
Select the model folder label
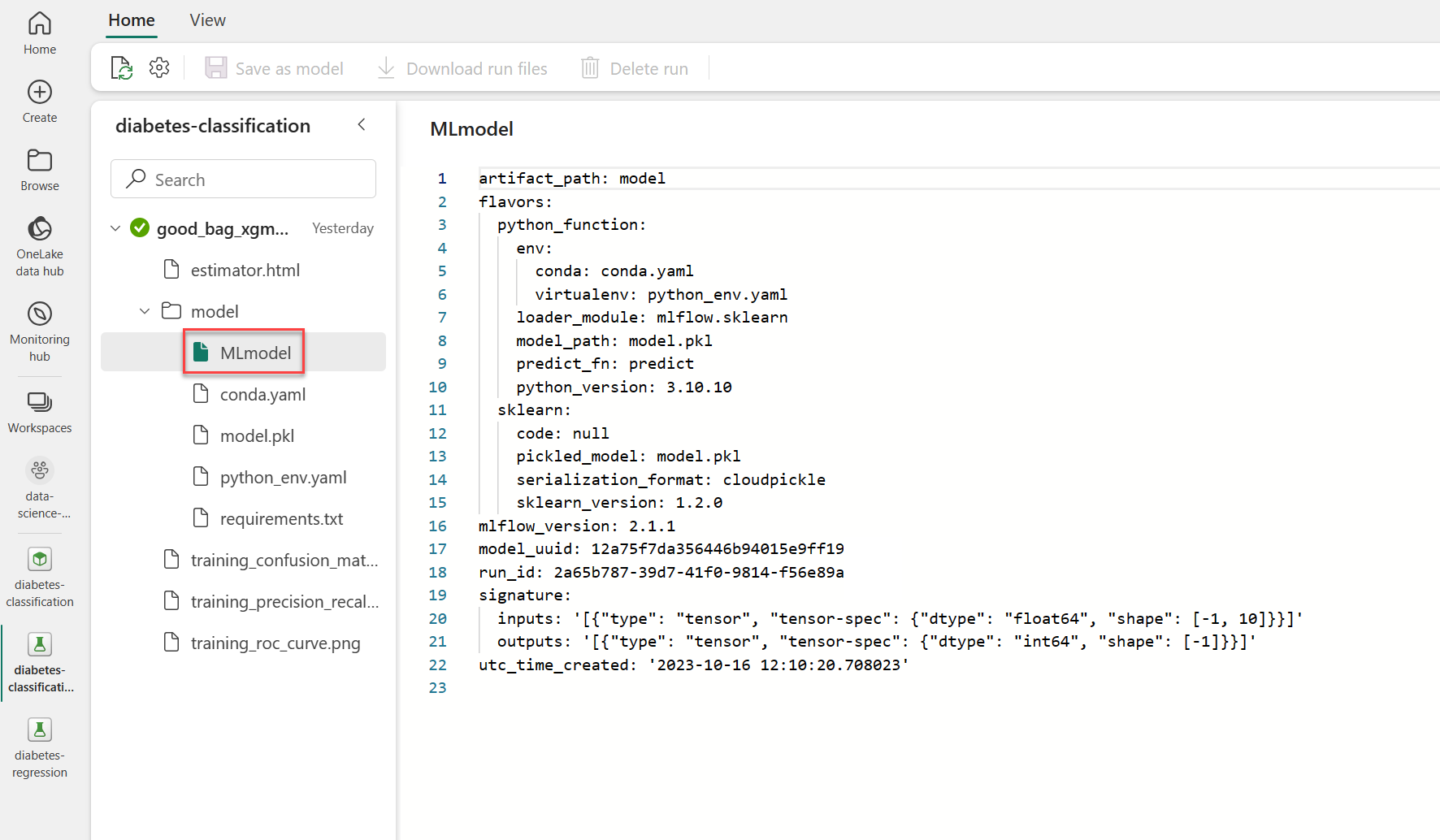[215, 311]
